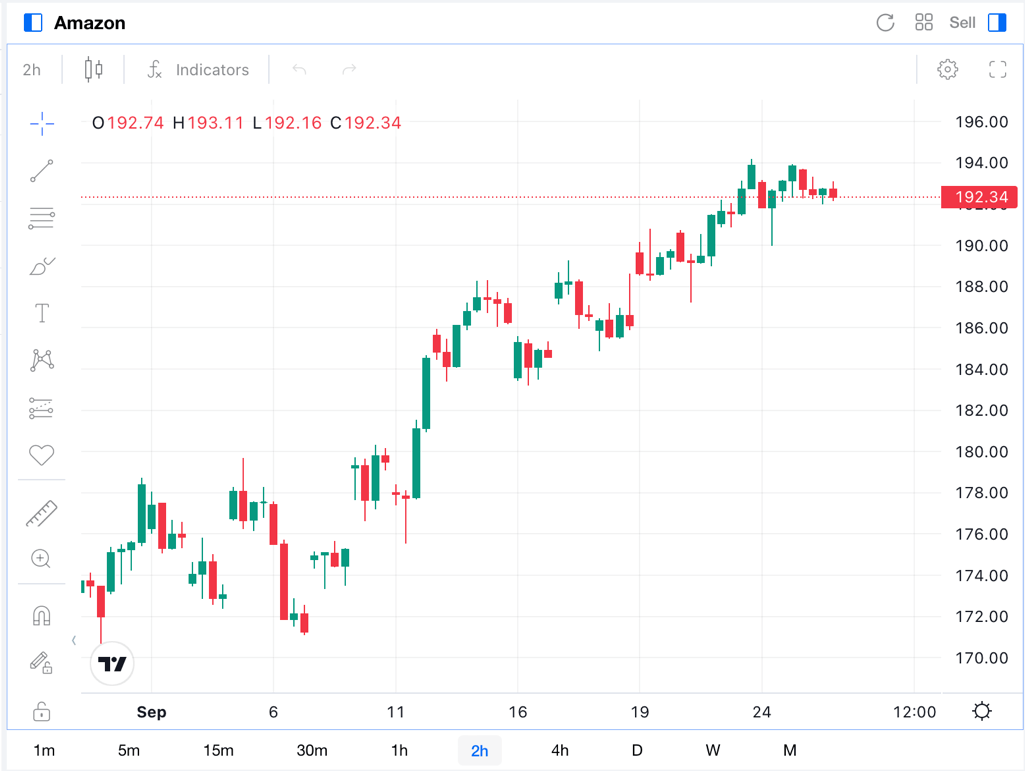This screenshot has height=771, width=1025.
Task: Open the Fibonacci retracement tool
Action: pos(41,218)
